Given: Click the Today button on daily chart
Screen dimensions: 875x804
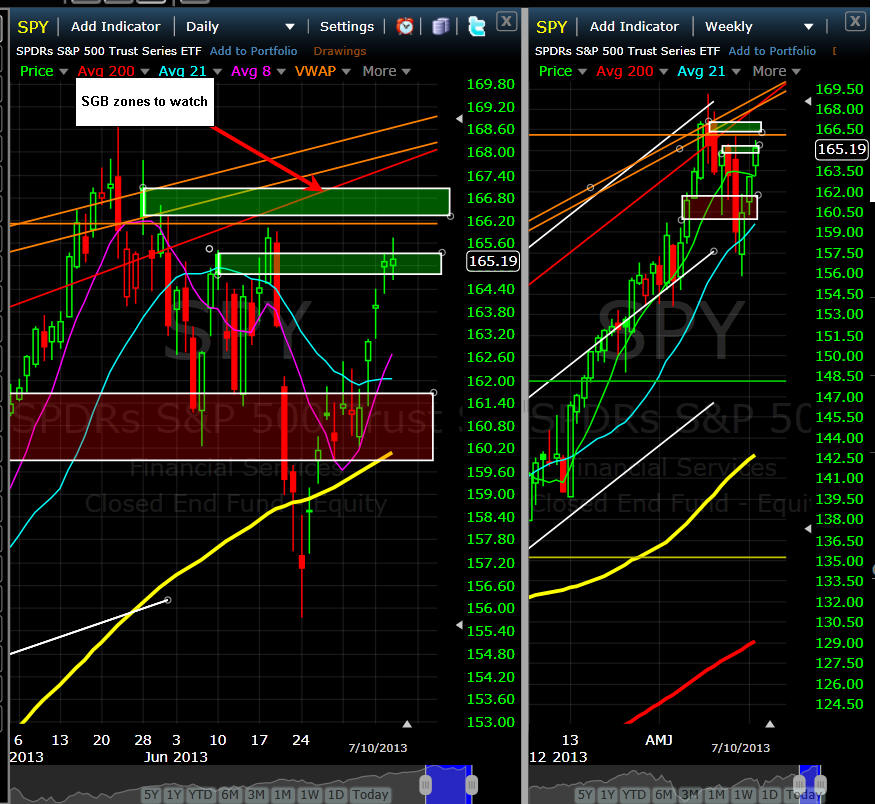Looking at the screenshot, I should click(371, 794).
